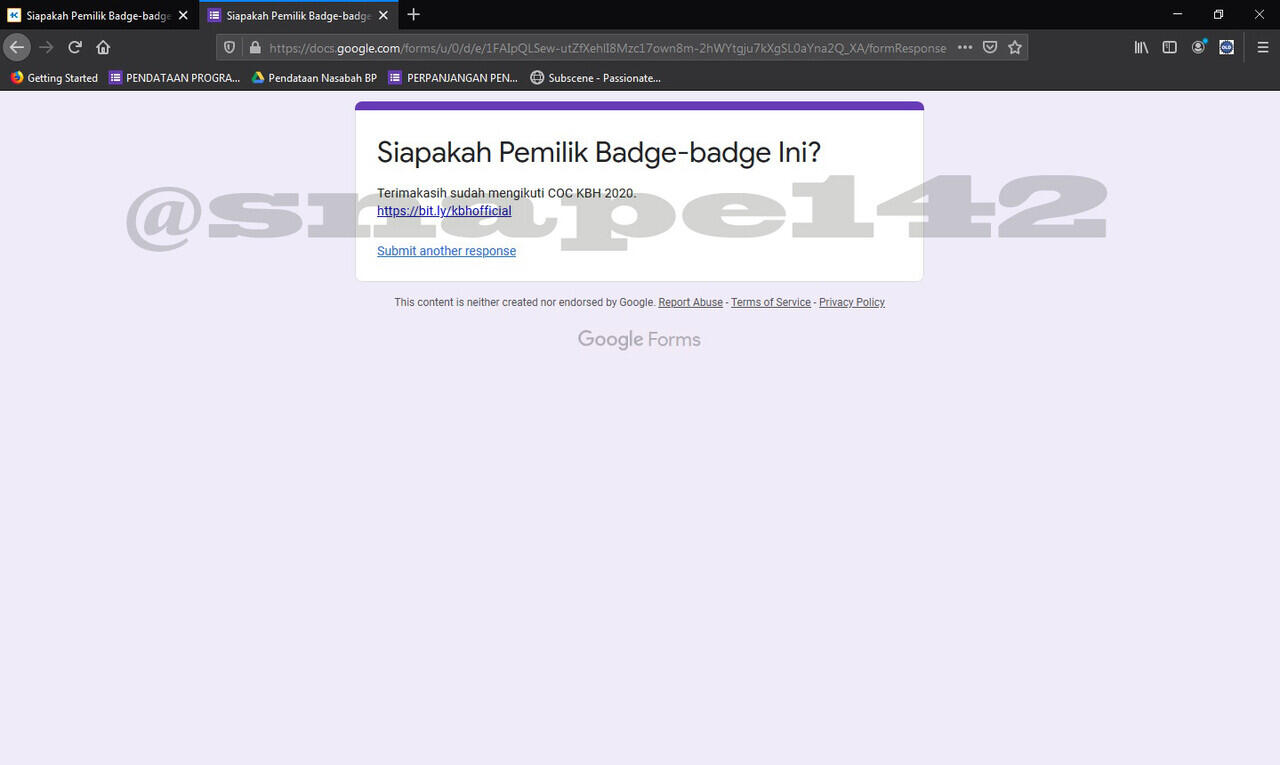Switch to the first Siapakah Pemilik tab
This screenshot has height=765, width=1280.
pos(99,15)
